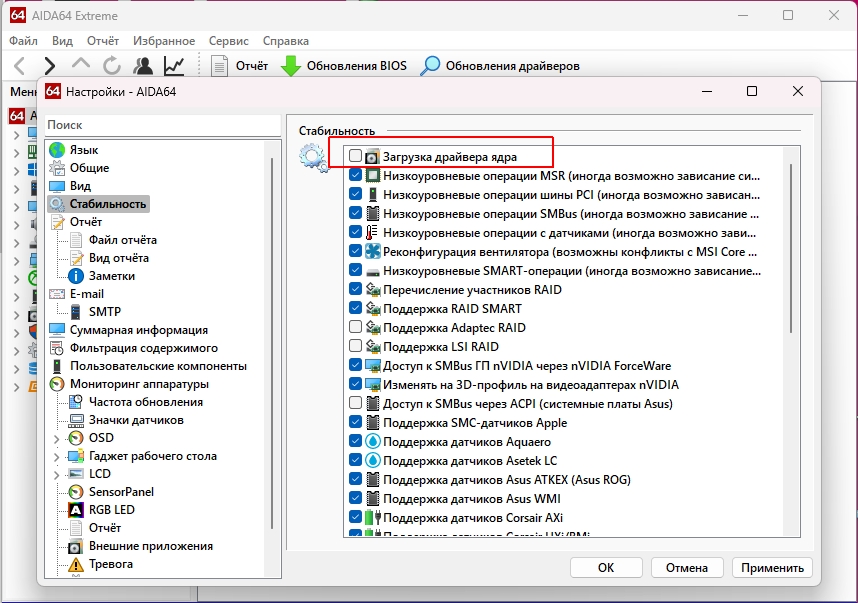This screenshot has width=858, height=603.
Task: Uncheck Низкоуровневые операции MSR checkbox
Action: pos(355,175)
